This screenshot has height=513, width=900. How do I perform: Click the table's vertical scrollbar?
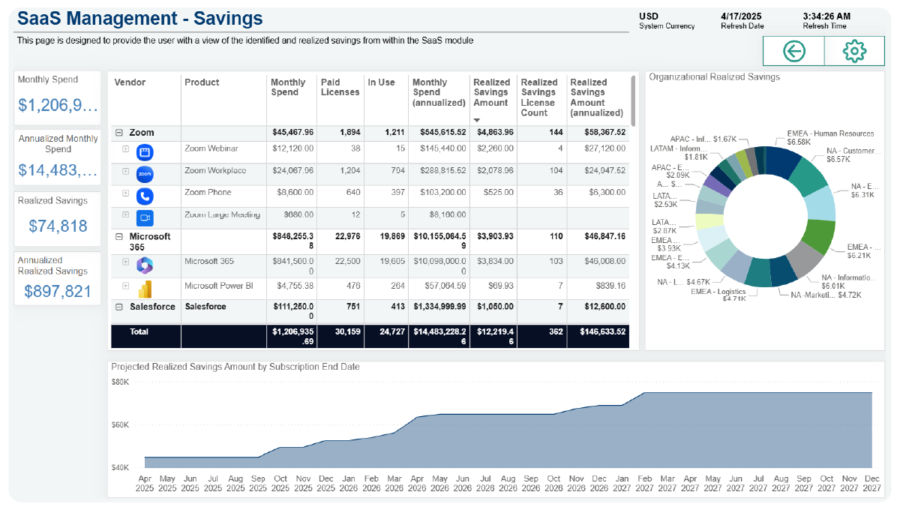[x=633, y=102]
